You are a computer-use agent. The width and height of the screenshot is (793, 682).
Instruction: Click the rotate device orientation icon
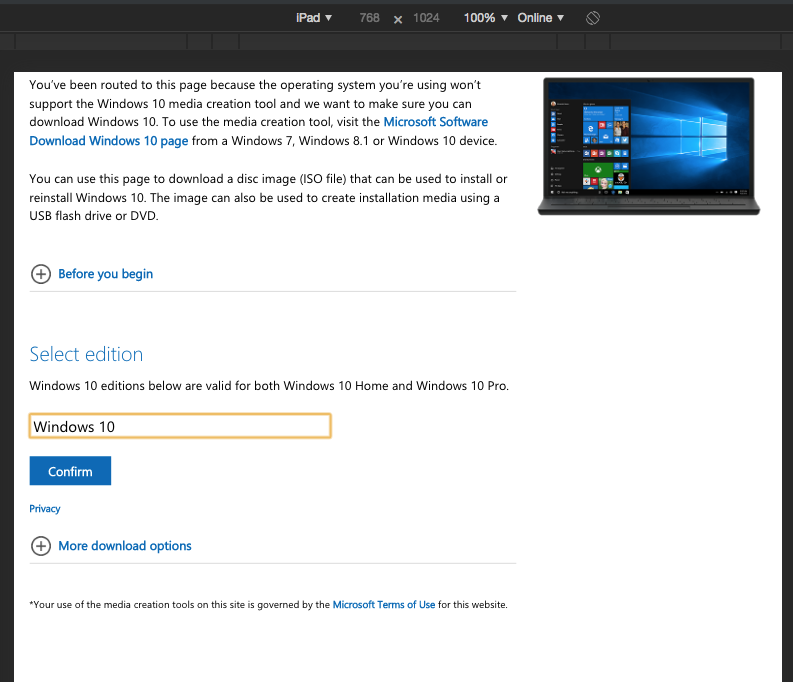click(x=593, y=18)
